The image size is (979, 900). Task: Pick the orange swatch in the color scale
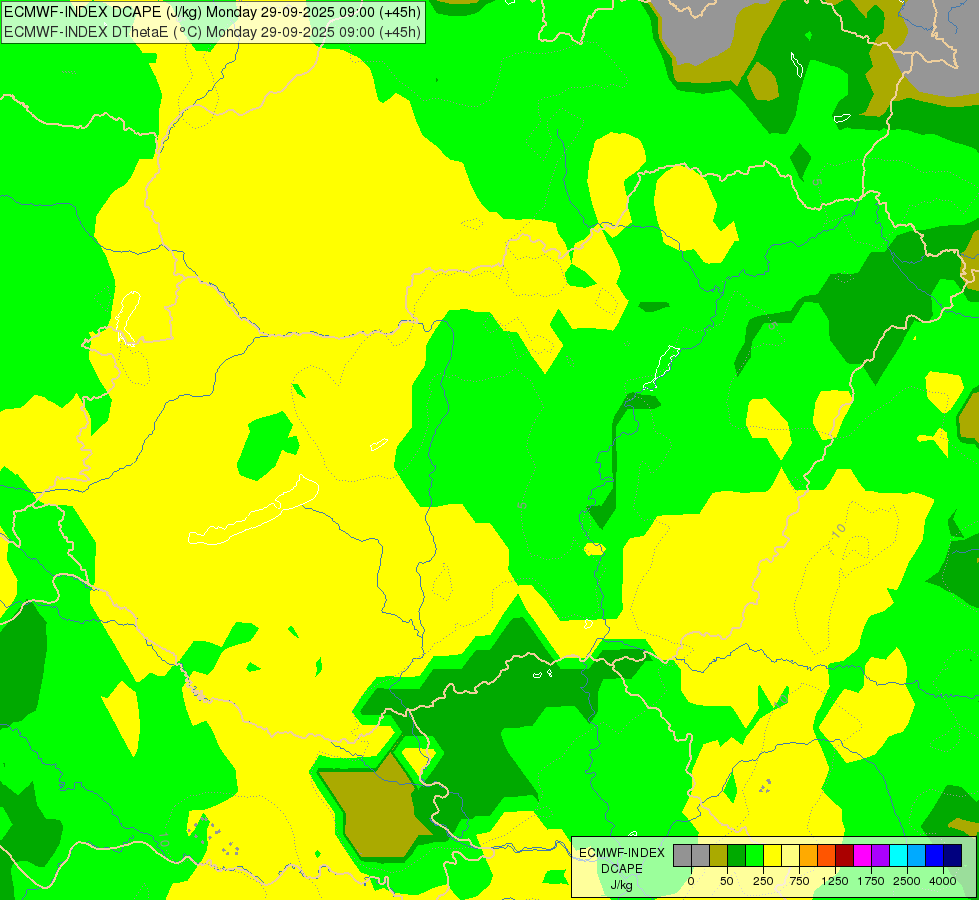point(808,855)
